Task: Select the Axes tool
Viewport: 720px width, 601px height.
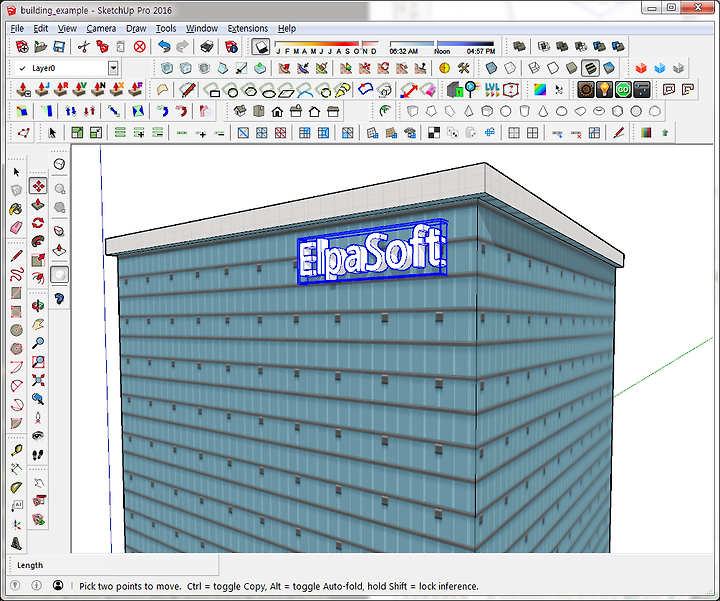Action: click(17, 524)
